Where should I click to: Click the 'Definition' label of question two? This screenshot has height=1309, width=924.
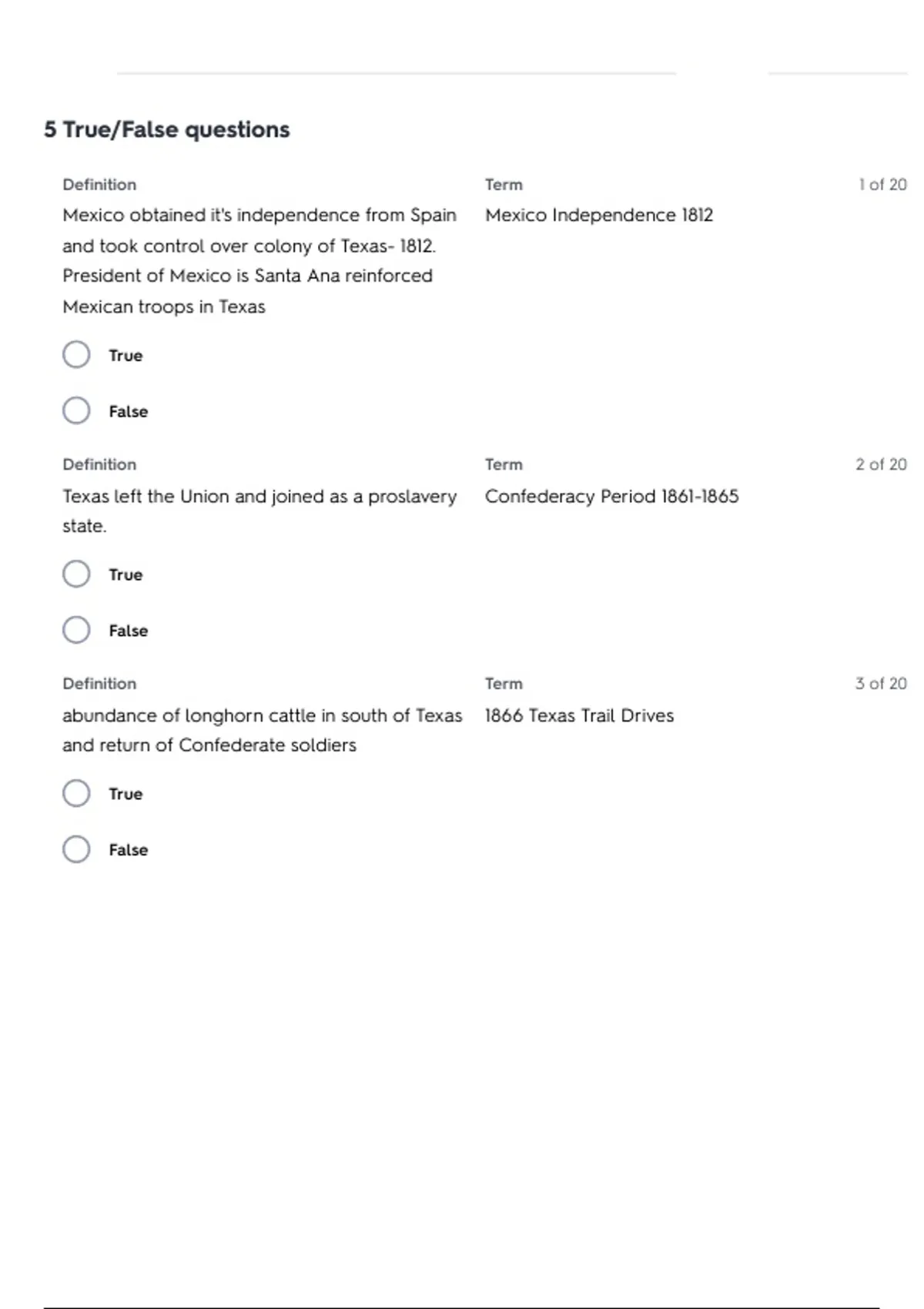coord(99,464)
